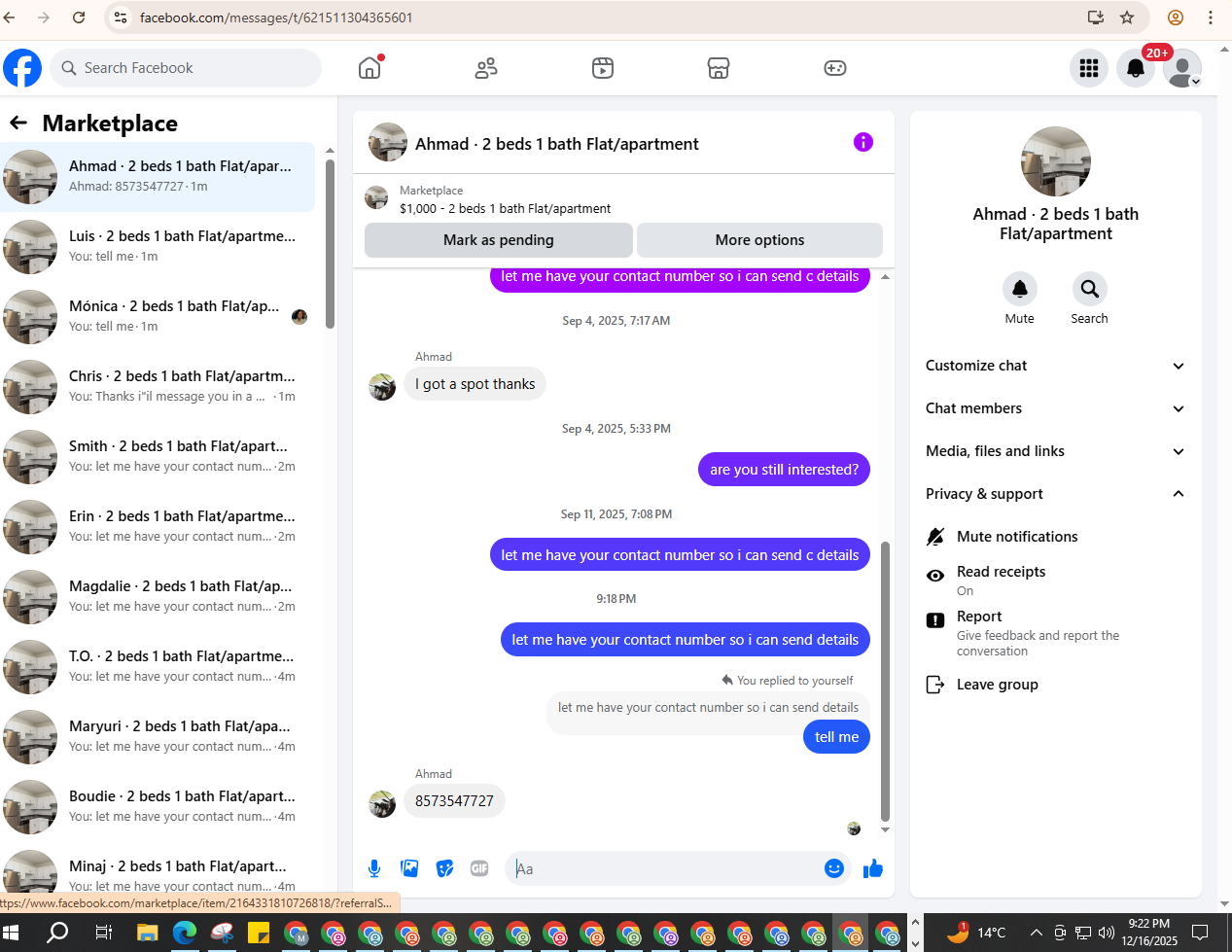This screenshot has height=952, width=1232.
Task: Click the browser address bar URL
Action: pos(276,18)
